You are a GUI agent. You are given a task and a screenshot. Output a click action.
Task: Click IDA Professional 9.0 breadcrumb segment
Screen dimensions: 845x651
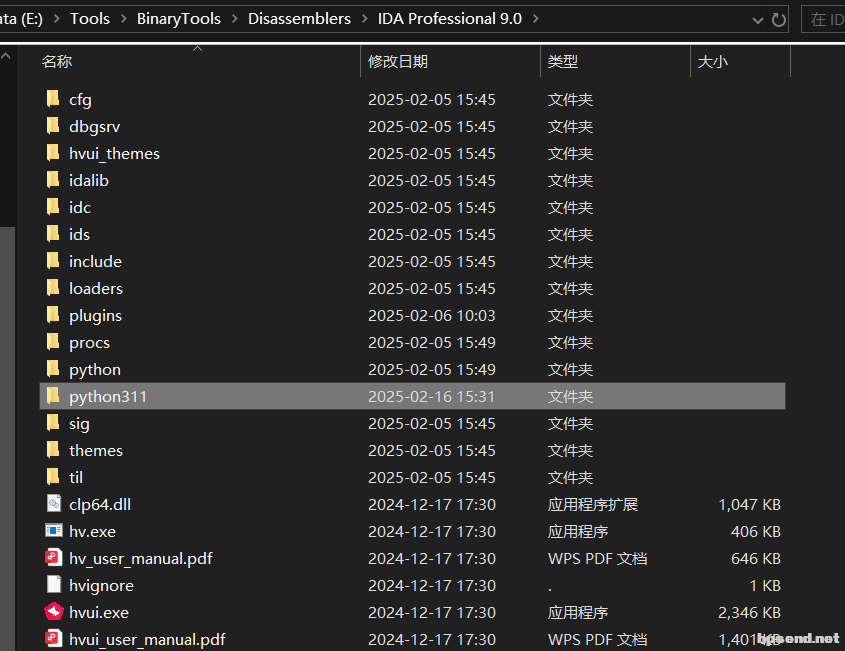tap(449, 19)
